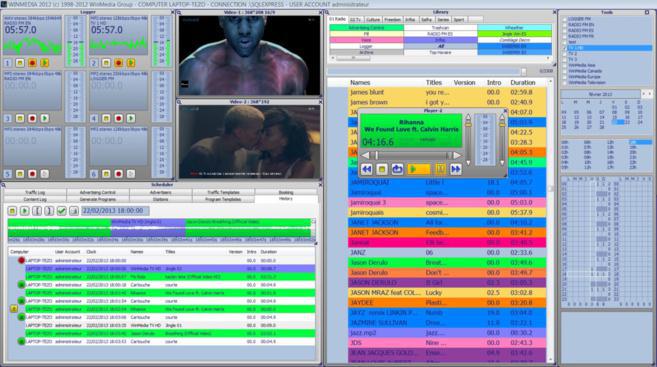Click the loop icon in player
This screenshot has height=367, width=657.
pos(397,169)
